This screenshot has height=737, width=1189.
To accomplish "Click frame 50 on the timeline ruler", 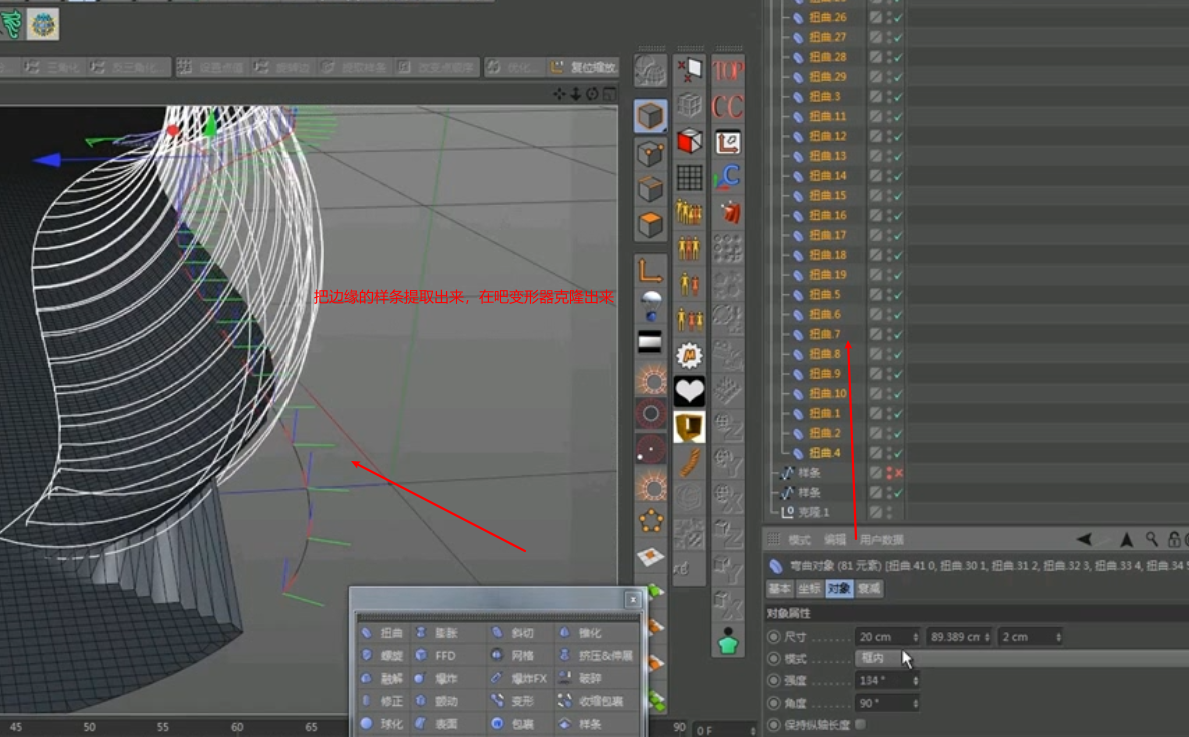I will [89, 727].
